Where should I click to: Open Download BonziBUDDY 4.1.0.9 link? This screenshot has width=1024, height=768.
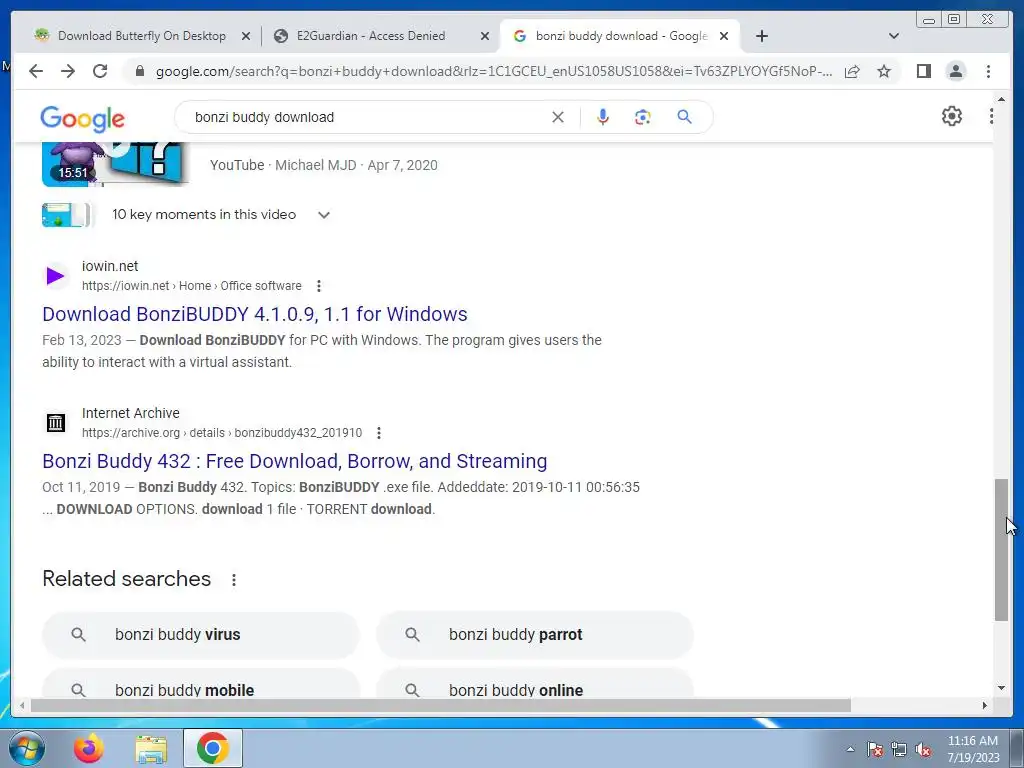click(x=255, y=314)
